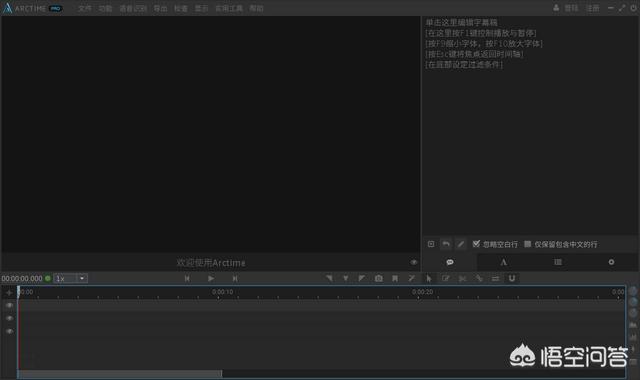Toggle the 忽略空白行 checkbox
The height and width of the screenshot is (380, 640).
(476, 244)
